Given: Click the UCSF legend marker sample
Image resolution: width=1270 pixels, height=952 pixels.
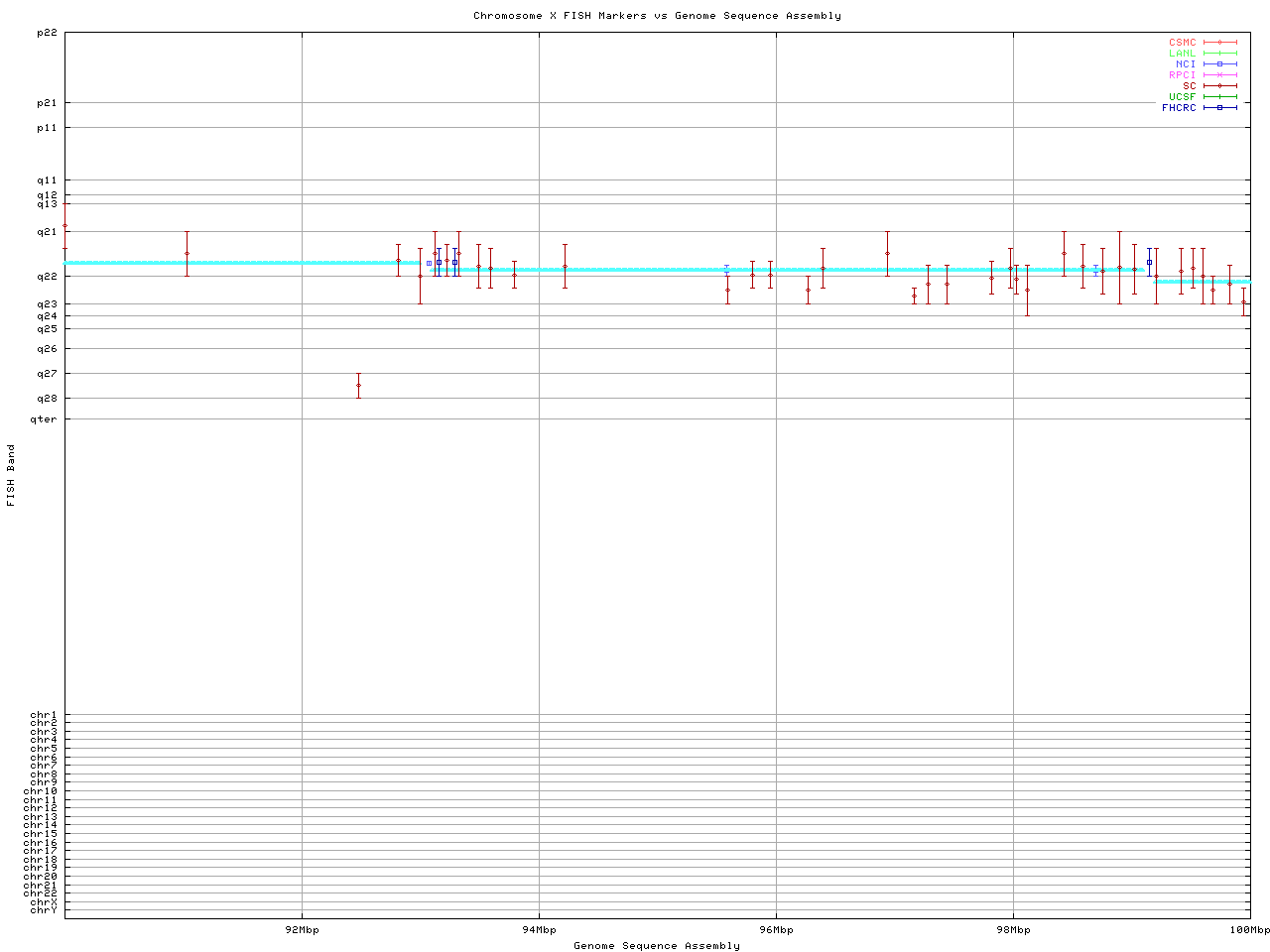Looking at the screenshot, I should pos(1219,97).
